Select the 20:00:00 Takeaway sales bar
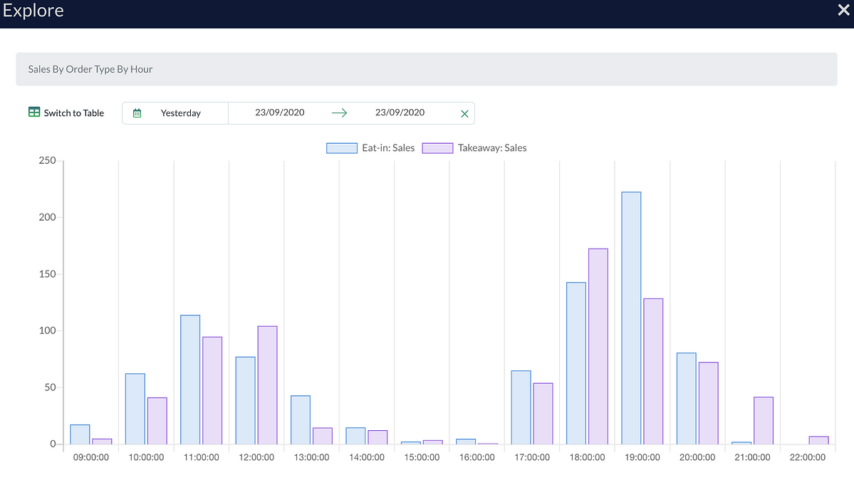 pyautogui.click(x=709, y=403)
